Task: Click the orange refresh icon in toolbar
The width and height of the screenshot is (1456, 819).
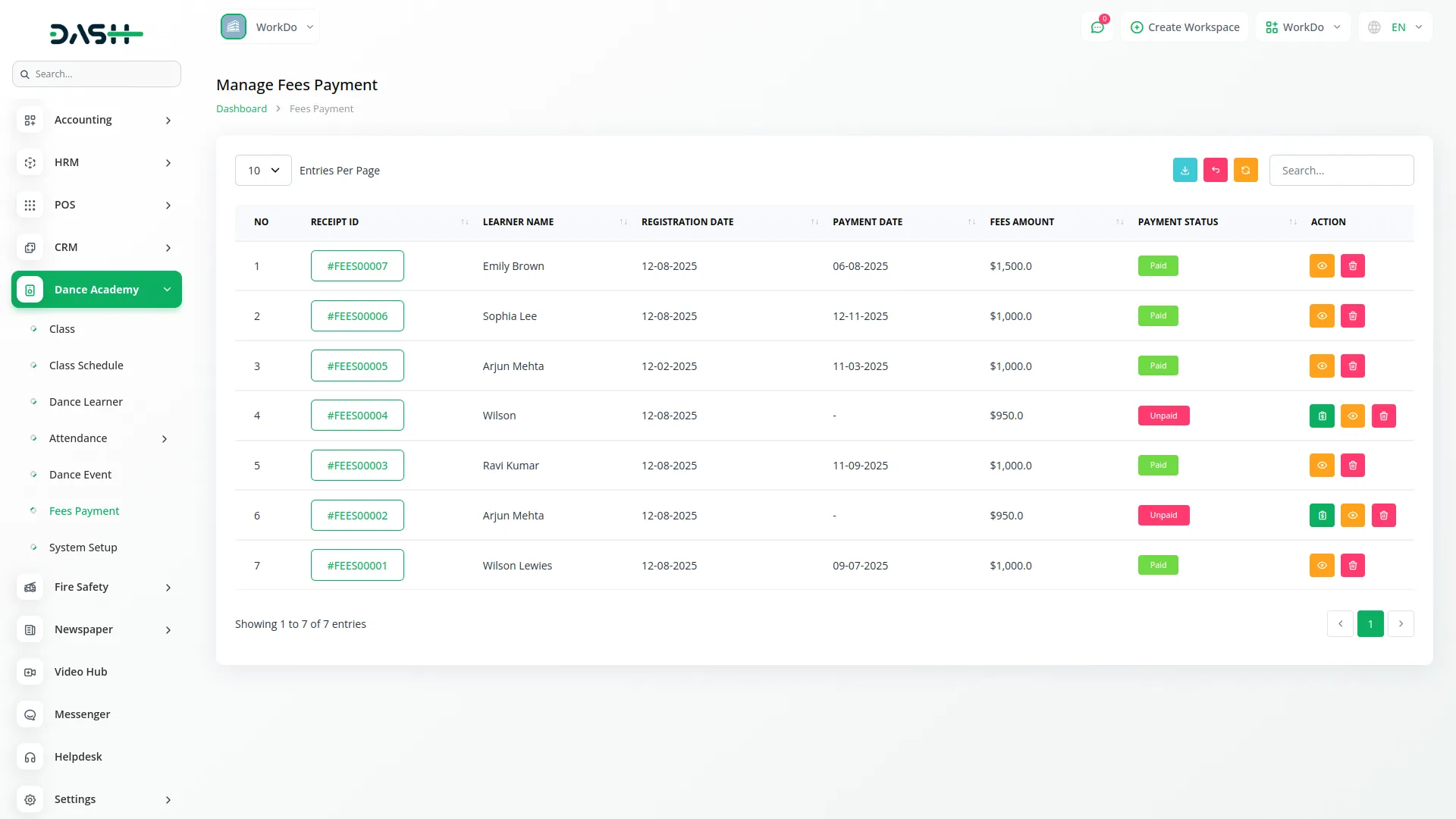Action: click(1245, 171)
